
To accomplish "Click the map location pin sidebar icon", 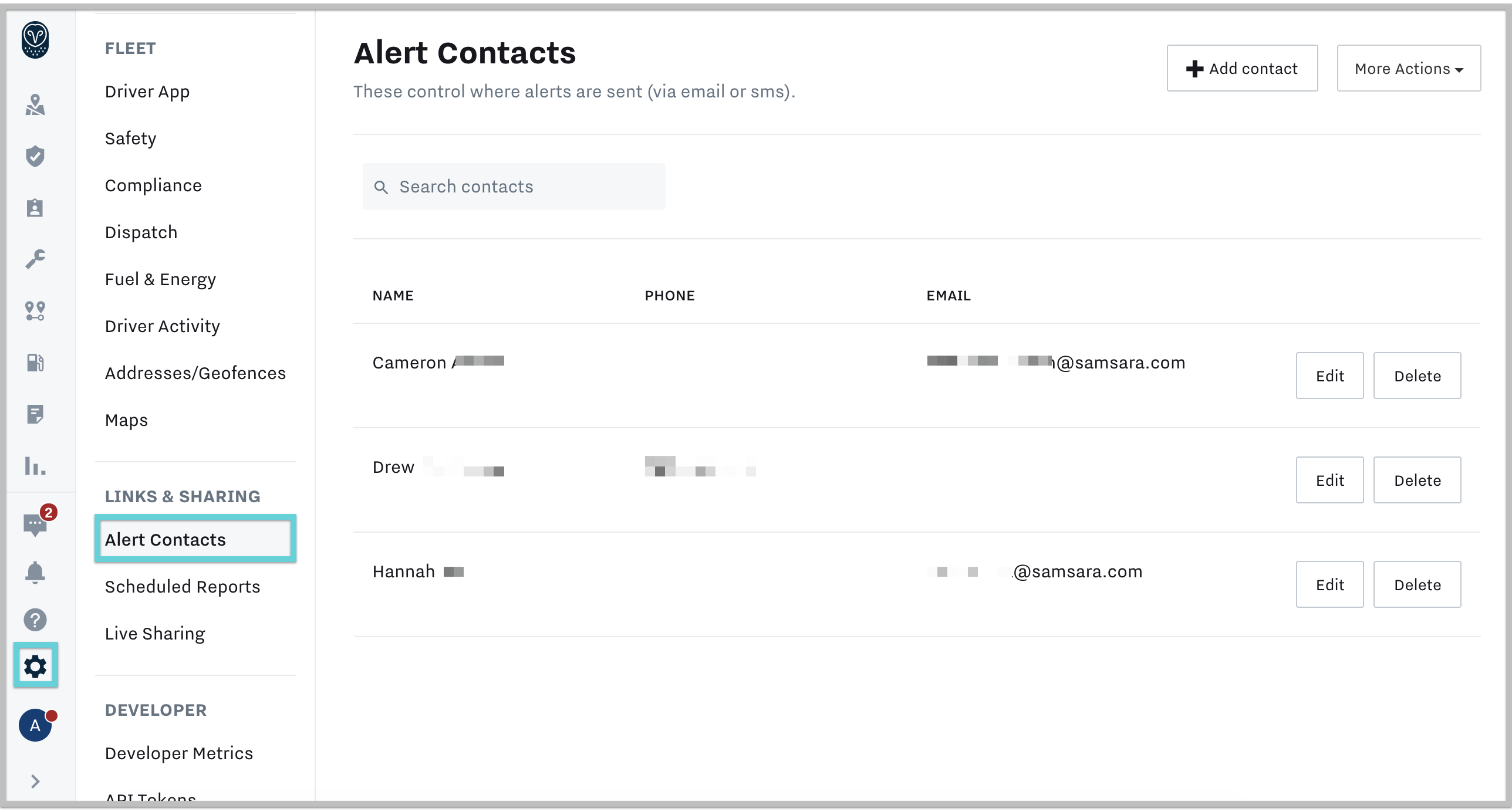I will pyautogui.click(x=35, y=104).
